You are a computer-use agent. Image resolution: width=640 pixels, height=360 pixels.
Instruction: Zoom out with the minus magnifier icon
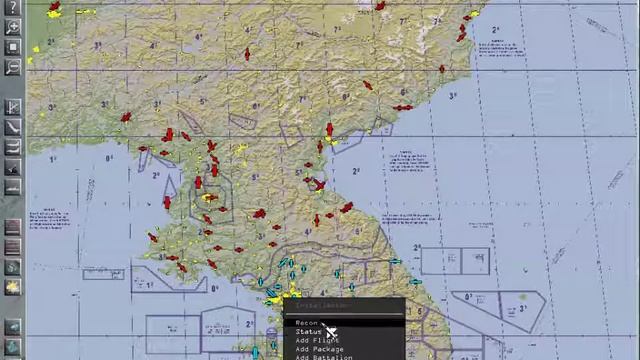coord(13,67)
